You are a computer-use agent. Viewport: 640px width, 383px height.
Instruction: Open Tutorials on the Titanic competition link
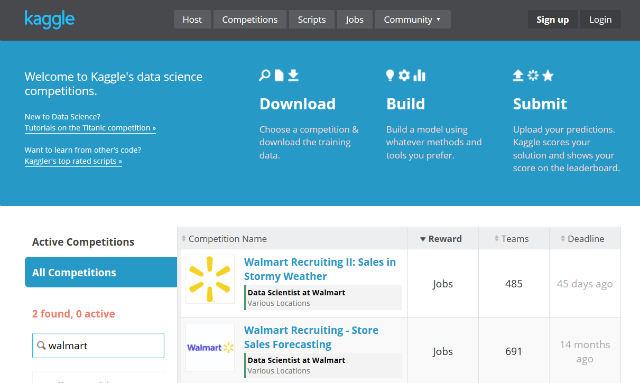(x=90, y=128)
